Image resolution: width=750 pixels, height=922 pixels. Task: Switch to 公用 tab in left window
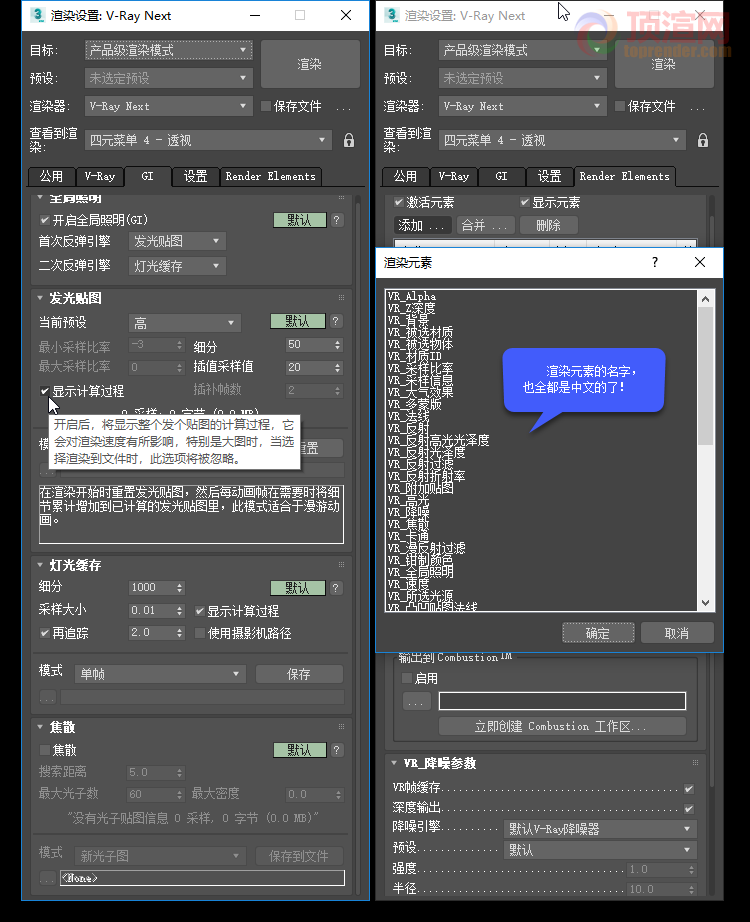pos(51,176)
